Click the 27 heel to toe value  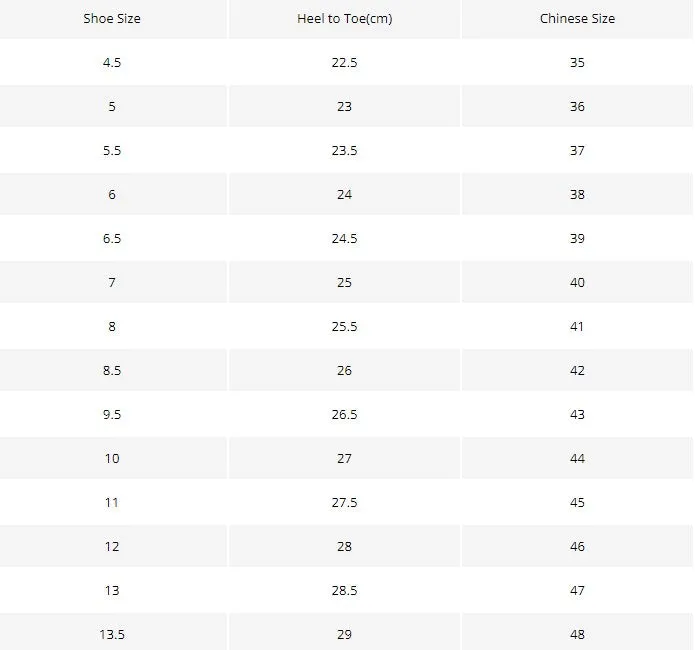point(344,458)
